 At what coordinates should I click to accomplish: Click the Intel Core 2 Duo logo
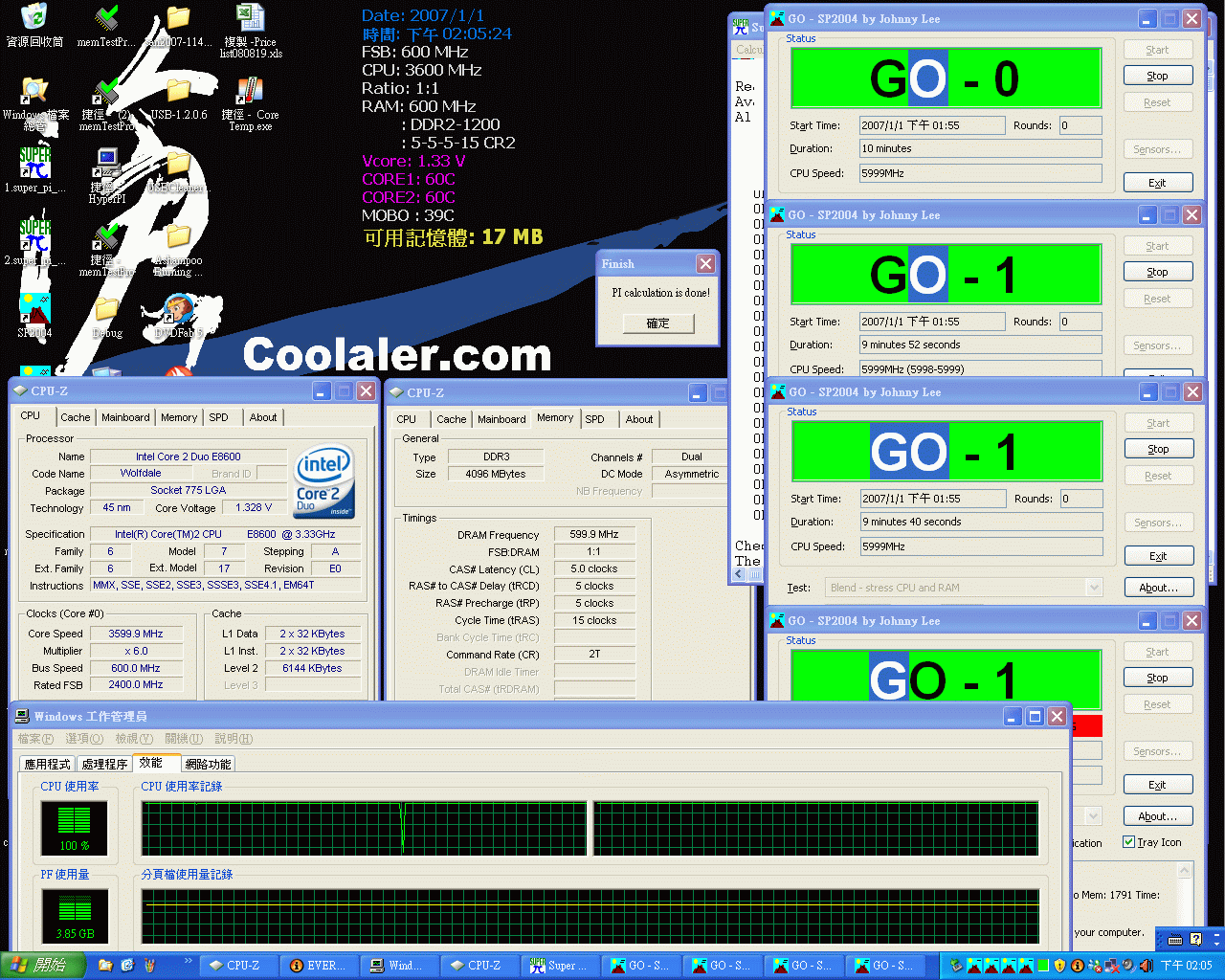324,481
